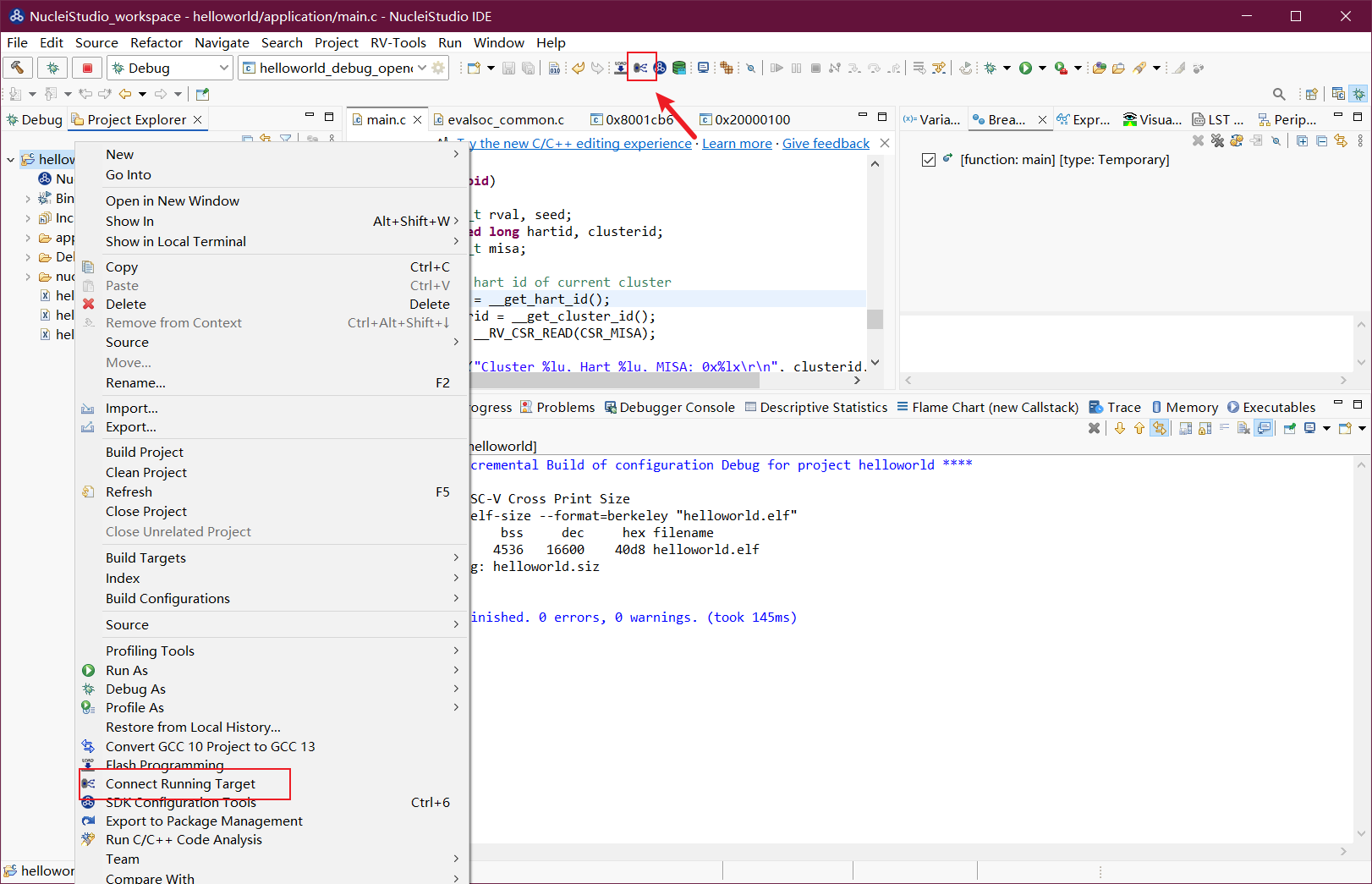The width and height of the screenshot is (1372, 884).
Task: Collapse the helloworld project tree node
Action: 11,159
